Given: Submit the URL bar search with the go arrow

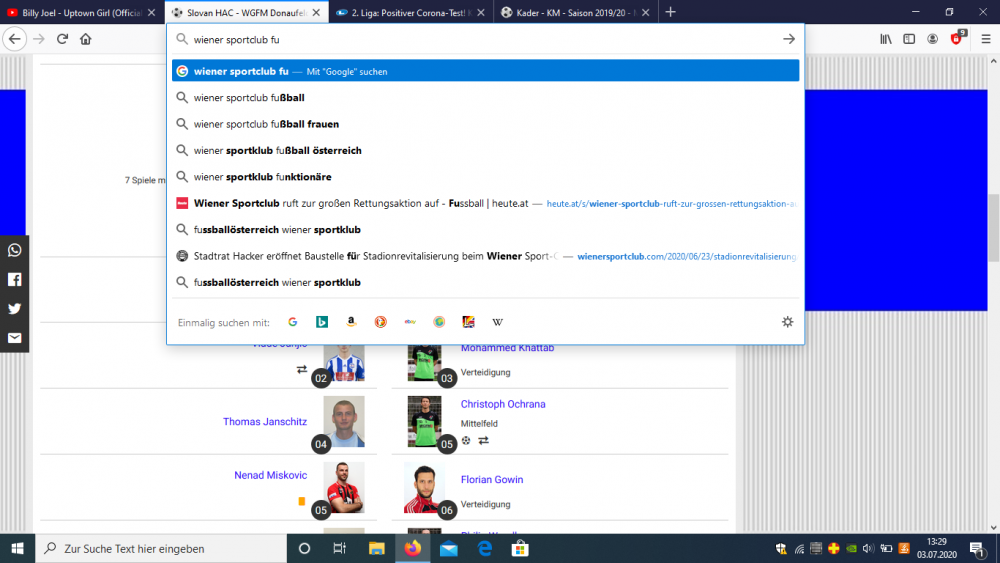Looking at the screenshot, I should coord(789,40).
